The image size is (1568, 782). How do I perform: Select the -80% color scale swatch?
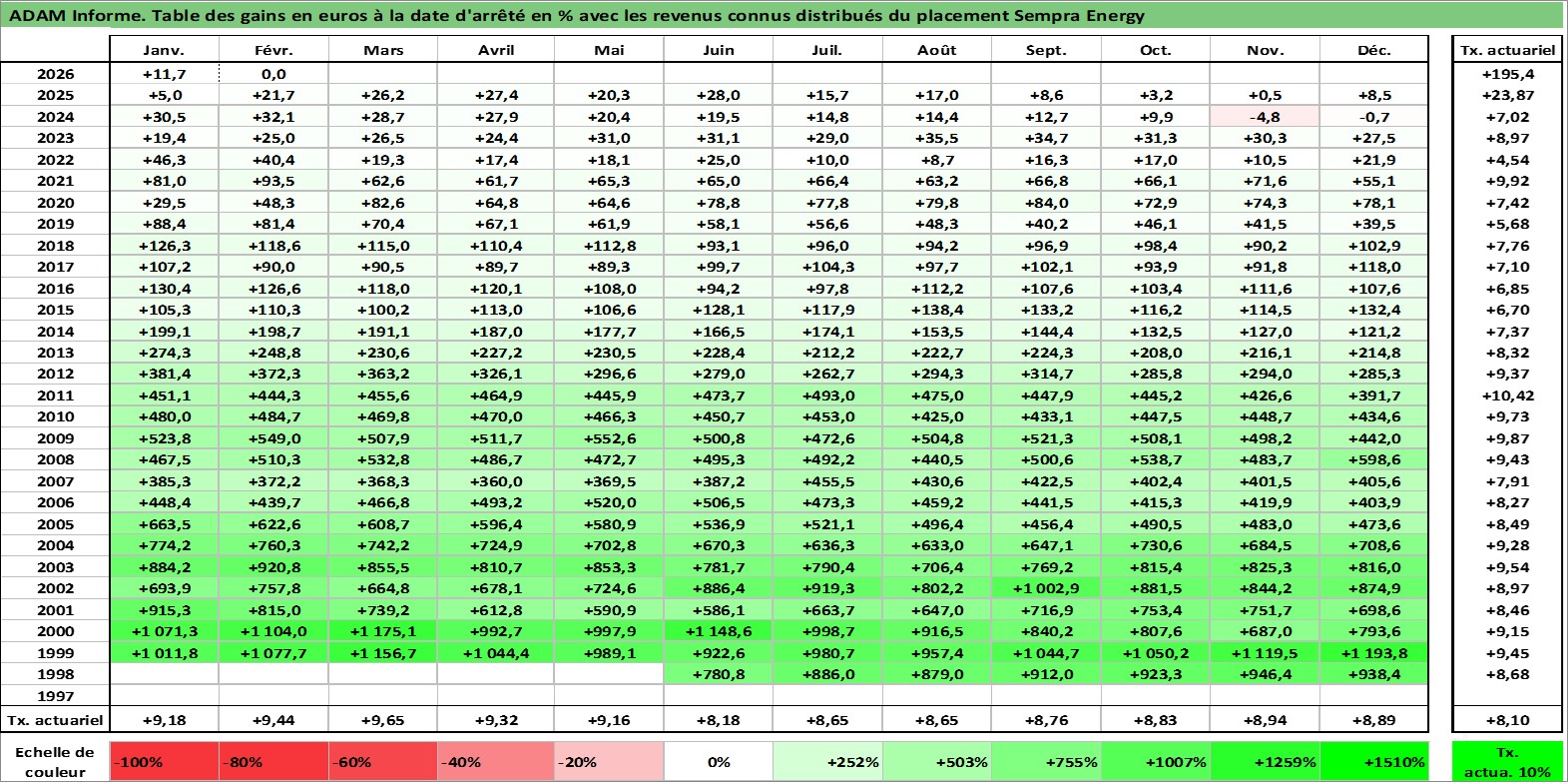coord(273,761)
